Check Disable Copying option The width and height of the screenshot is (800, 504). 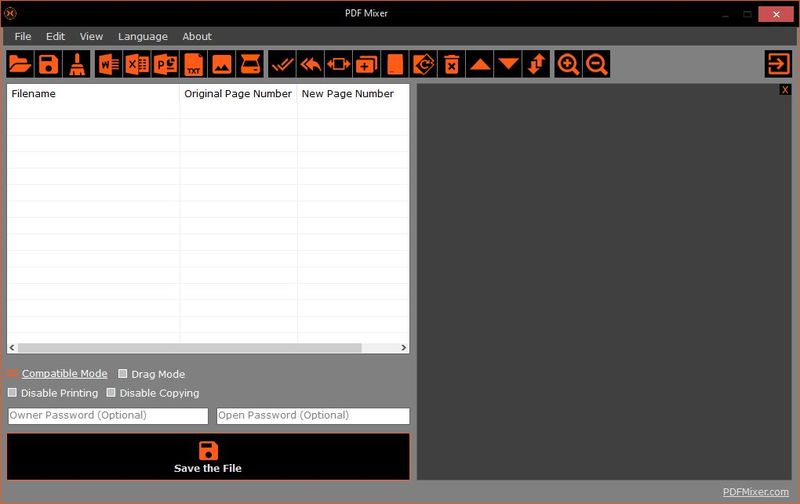tap(111, 393)
